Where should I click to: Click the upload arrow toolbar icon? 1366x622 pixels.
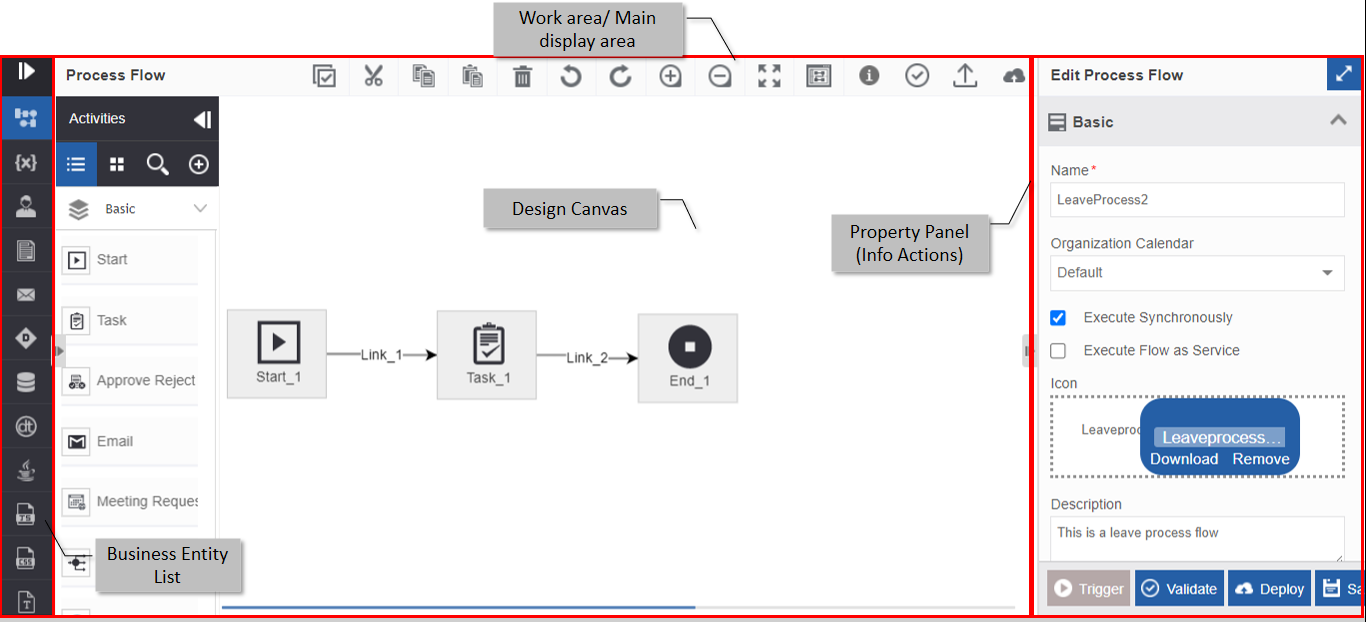point(965,76)
